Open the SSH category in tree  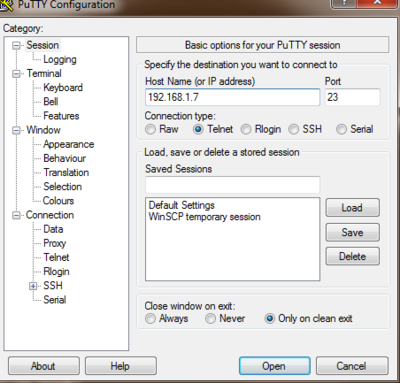[x=53, y=286]
